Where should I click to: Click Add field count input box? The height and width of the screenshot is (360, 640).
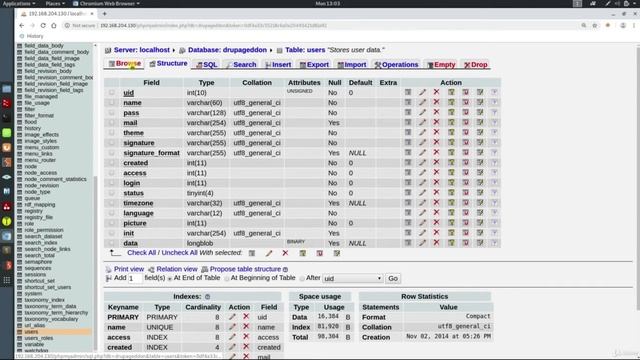click(135, 278)
